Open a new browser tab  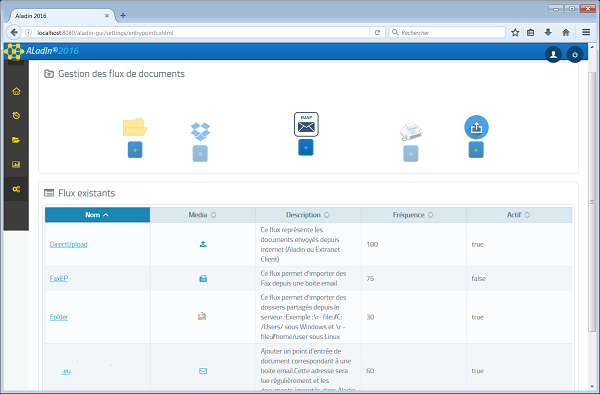[x=123, y=16]
